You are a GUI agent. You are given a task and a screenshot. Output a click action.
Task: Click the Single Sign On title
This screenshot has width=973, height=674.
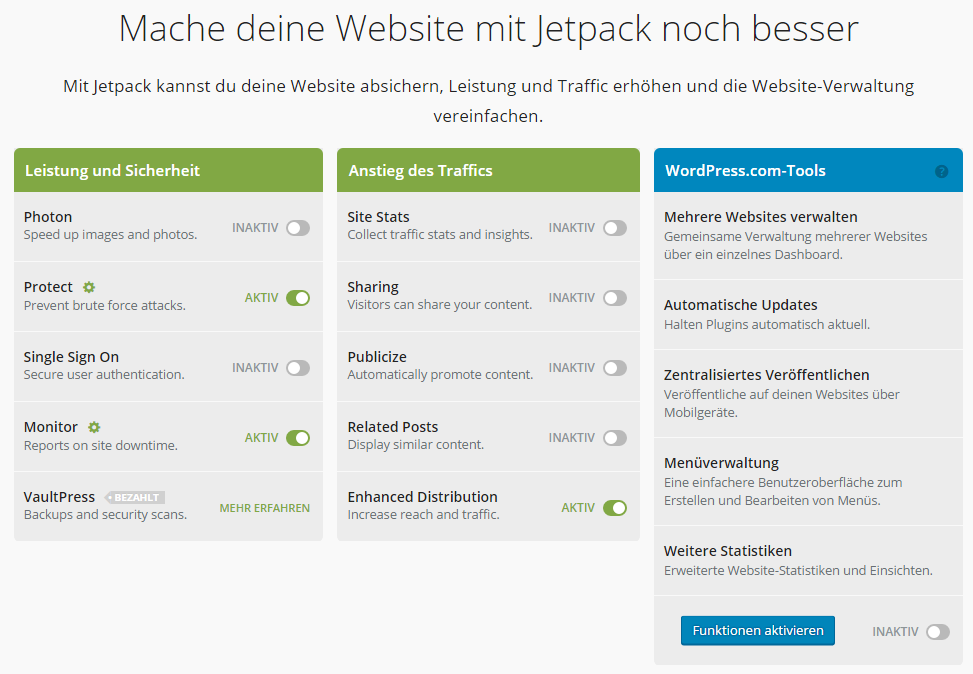click(71, 357)
